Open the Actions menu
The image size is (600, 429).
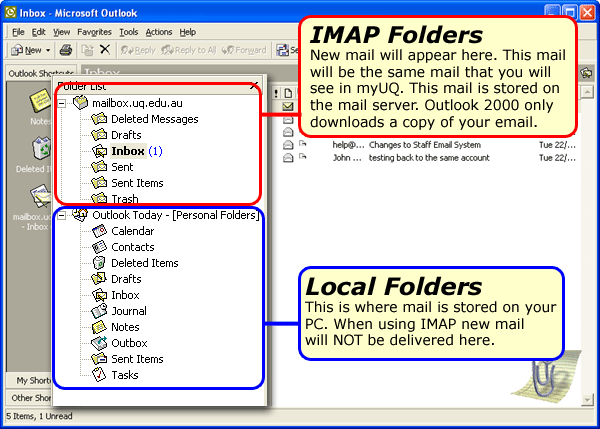tap(159, 32)
